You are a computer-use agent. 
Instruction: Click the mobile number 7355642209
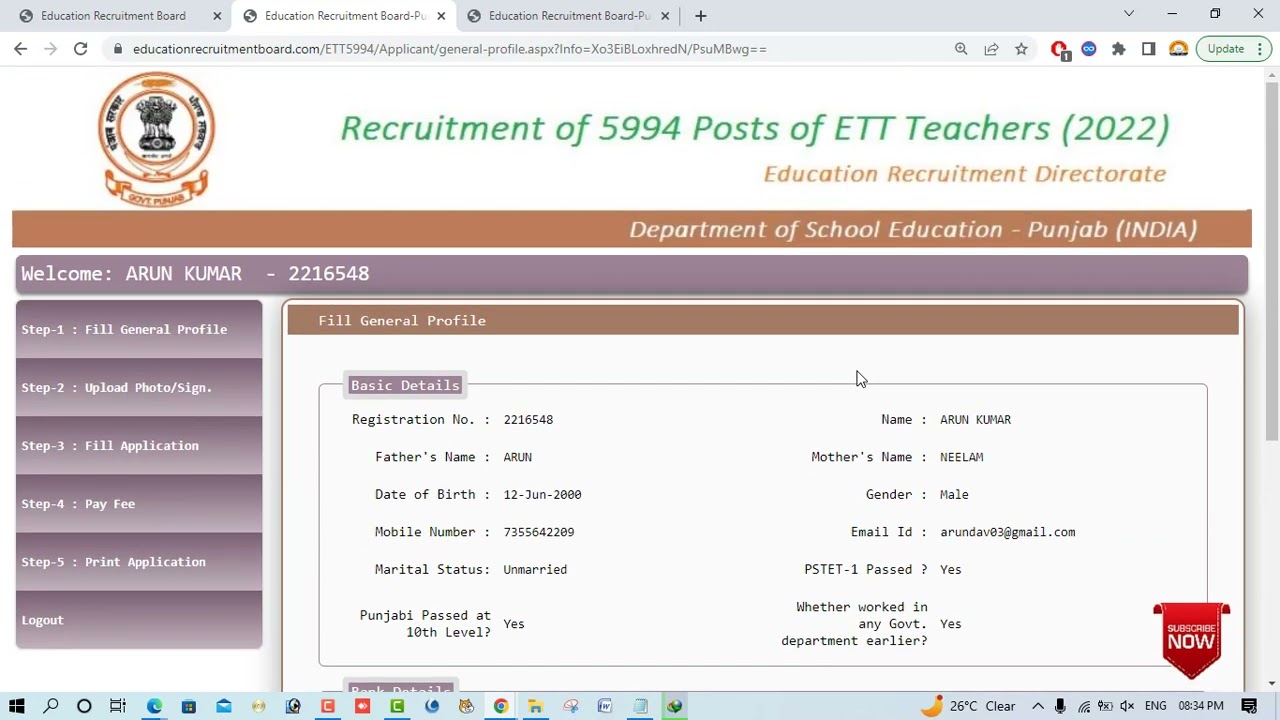pyautogui.click(x=539, y=532)
